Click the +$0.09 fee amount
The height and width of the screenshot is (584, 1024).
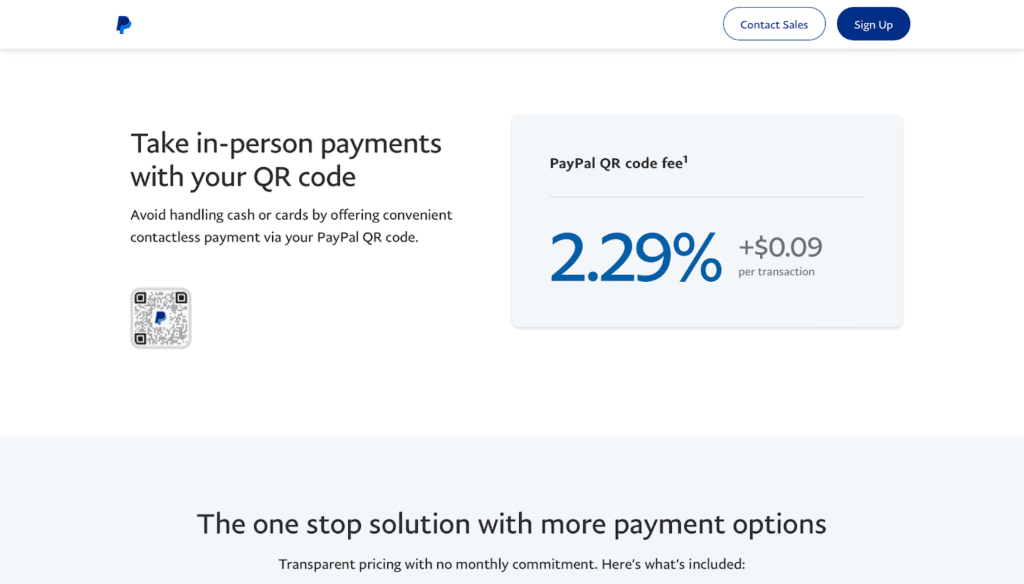pos(780,247)
